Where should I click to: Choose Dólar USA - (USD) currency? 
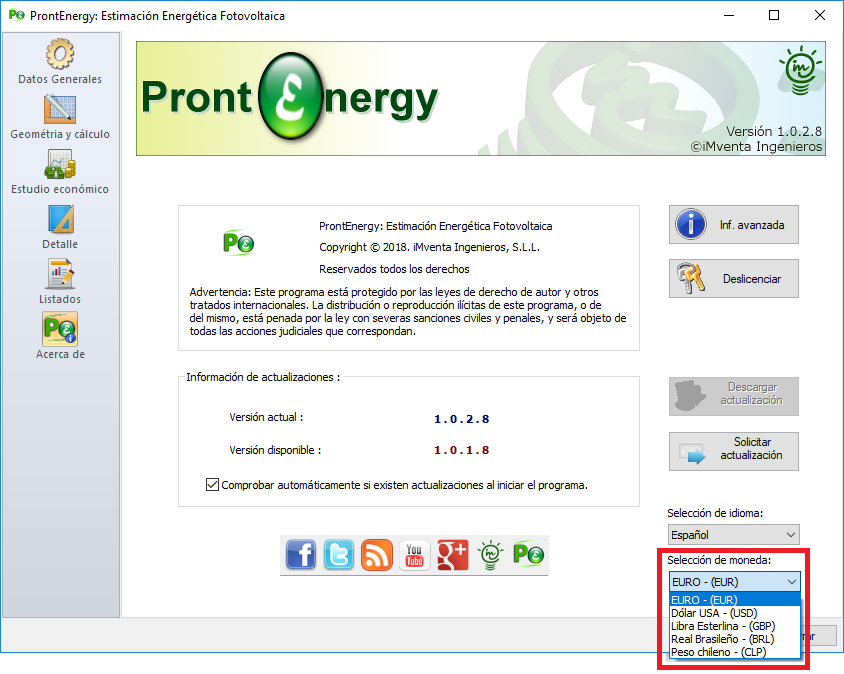[735, 613]
